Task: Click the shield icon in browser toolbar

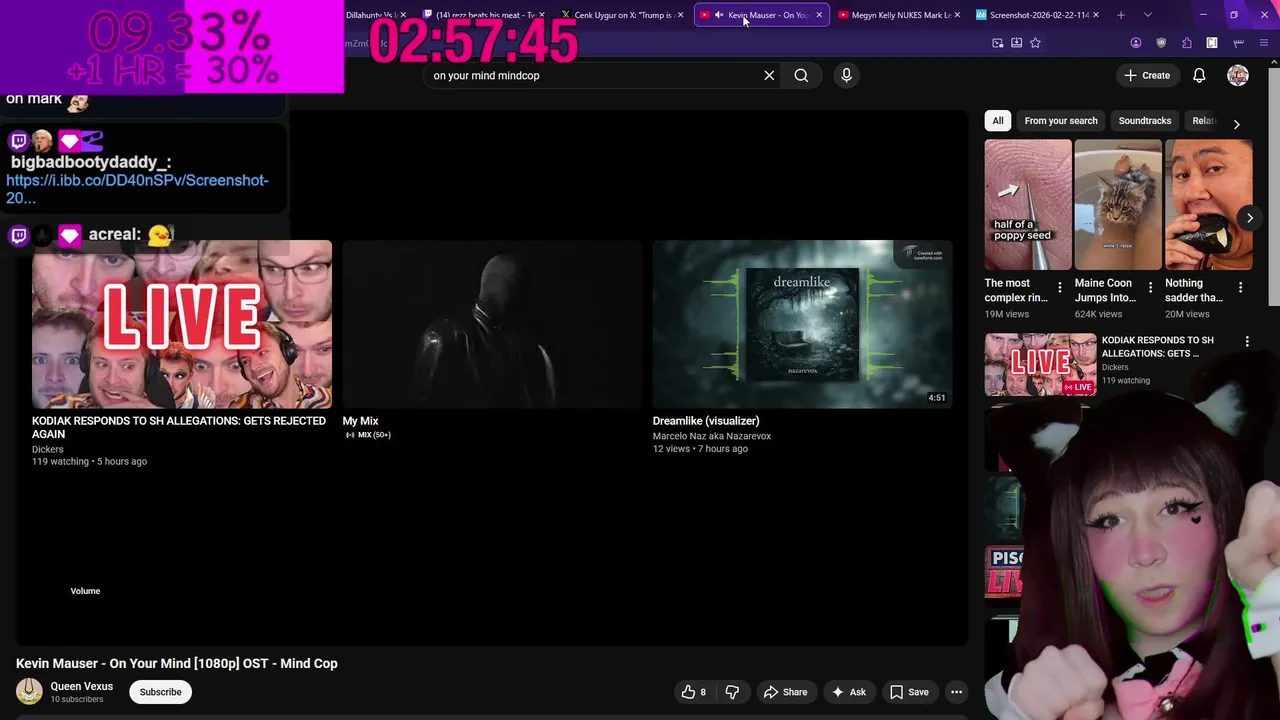Action: [x=1161, y=43]
